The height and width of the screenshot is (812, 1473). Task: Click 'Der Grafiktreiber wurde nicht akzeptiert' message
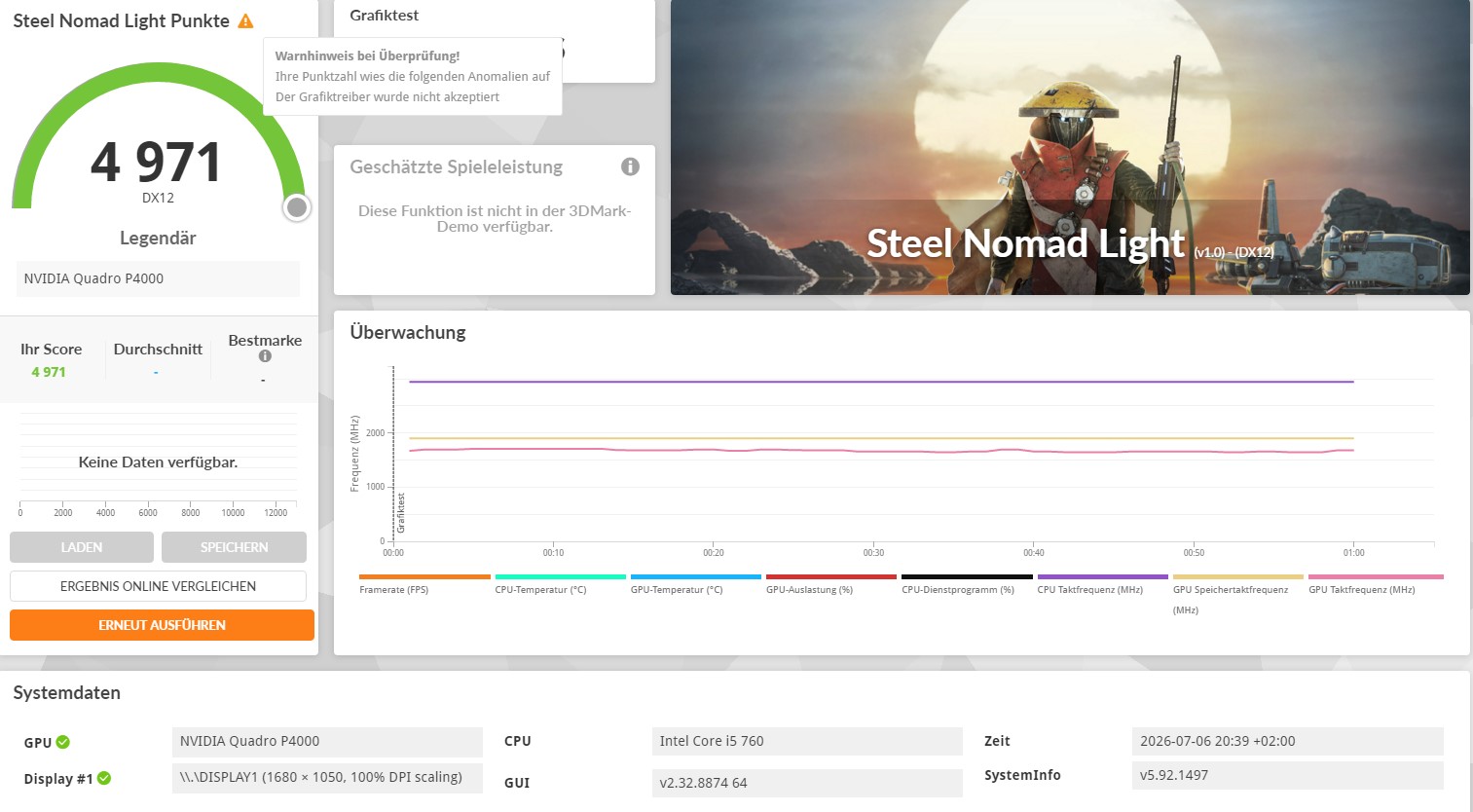(387, 97)
